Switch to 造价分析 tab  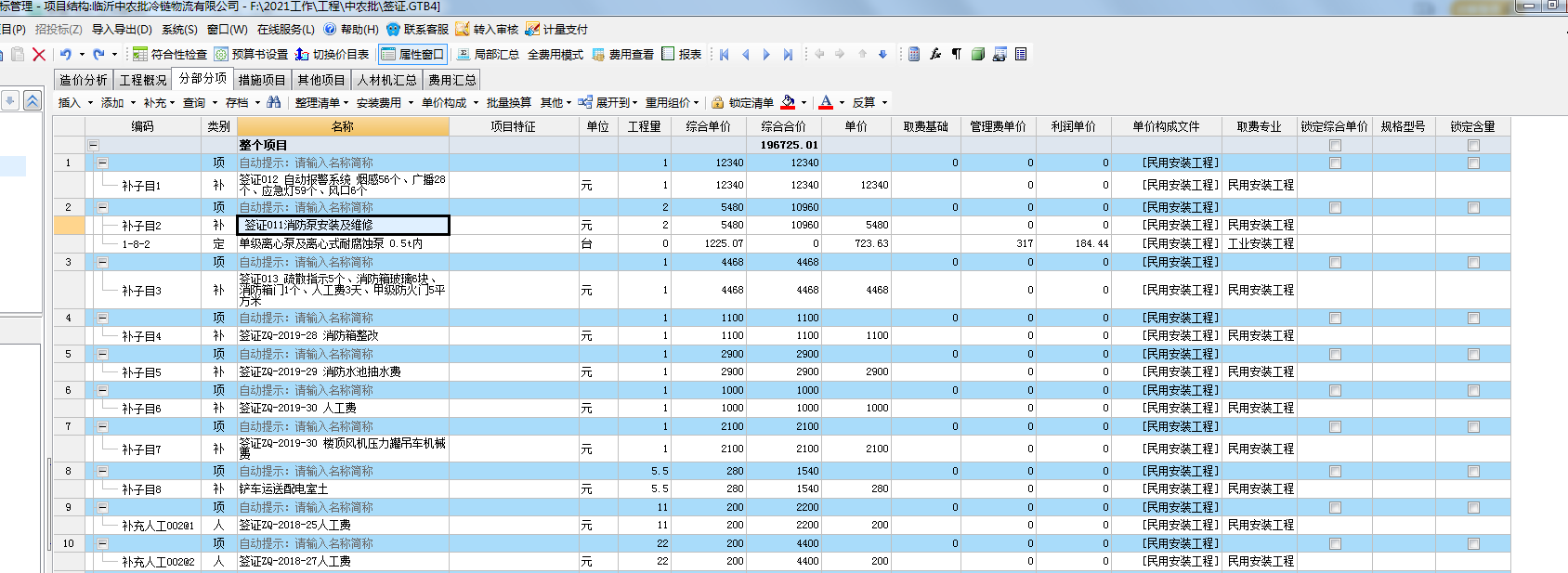[83, 80]
